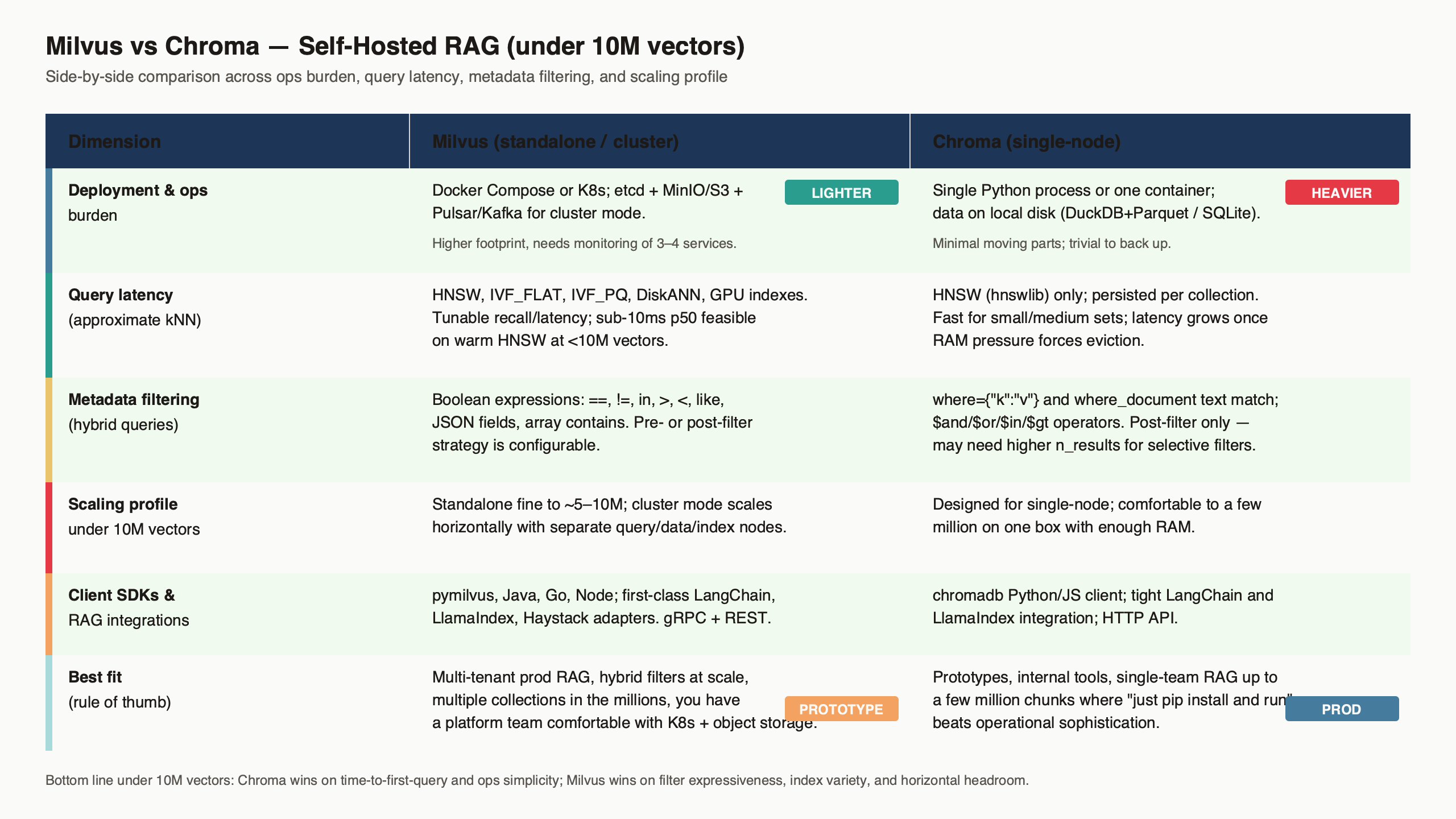Select the Client SDKs & RAG integrations label
This screenshot has width=1456, height=819.
point(129,607)
